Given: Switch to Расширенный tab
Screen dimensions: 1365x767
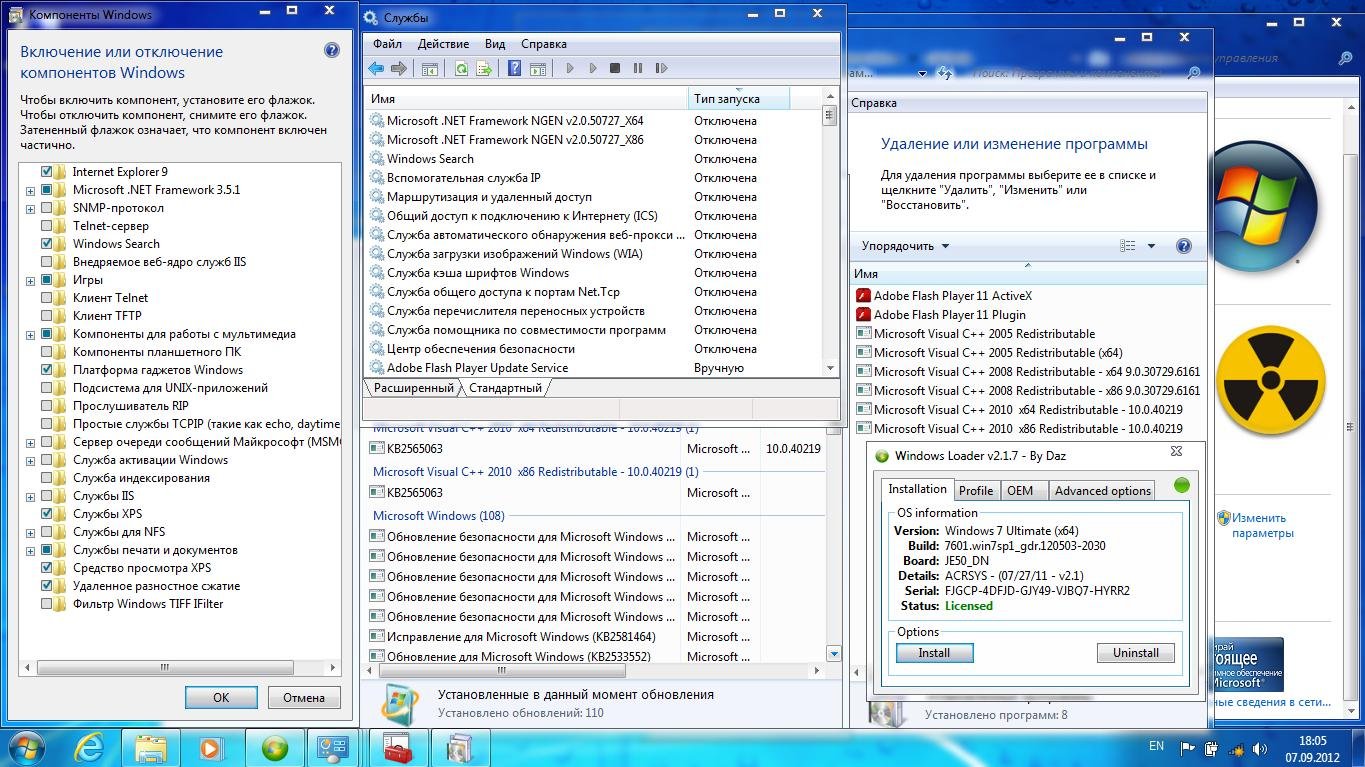Looking at the screenshot, I should [413, 388].
